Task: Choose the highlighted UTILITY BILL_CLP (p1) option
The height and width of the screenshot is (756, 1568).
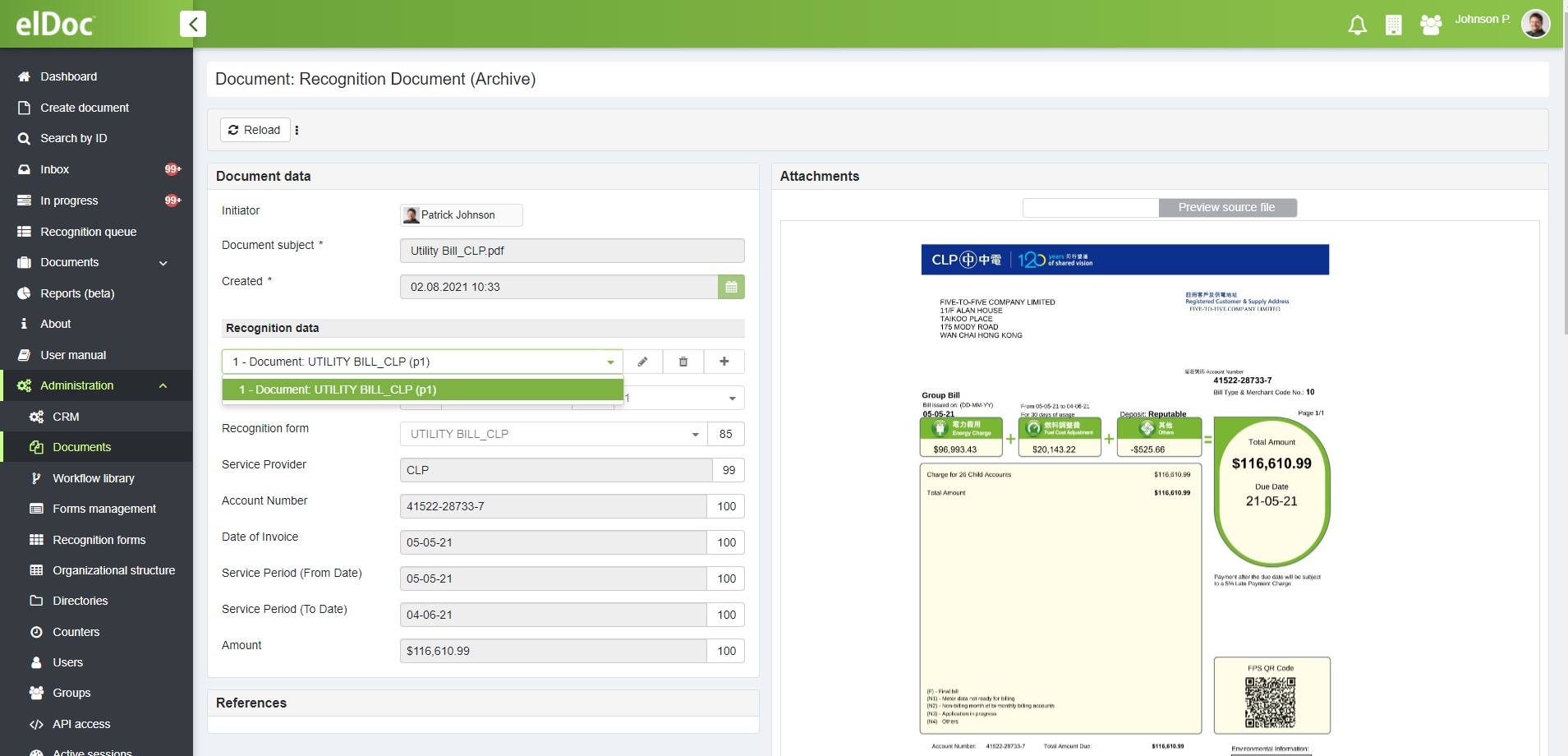Action: click(x=421, y=390)
